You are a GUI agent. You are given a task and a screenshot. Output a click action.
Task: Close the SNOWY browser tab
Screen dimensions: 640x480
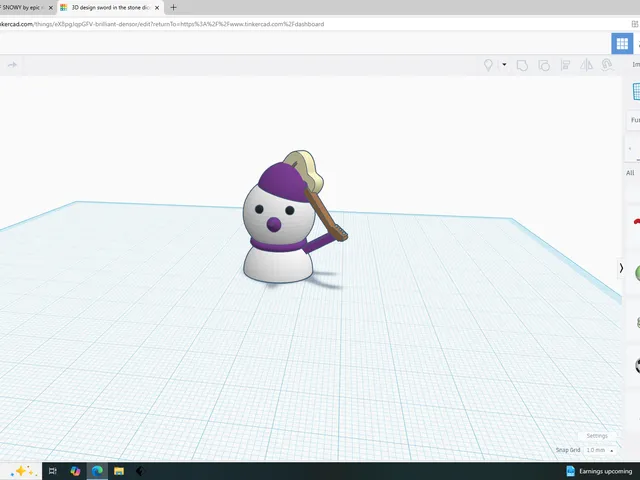point(51,8)
